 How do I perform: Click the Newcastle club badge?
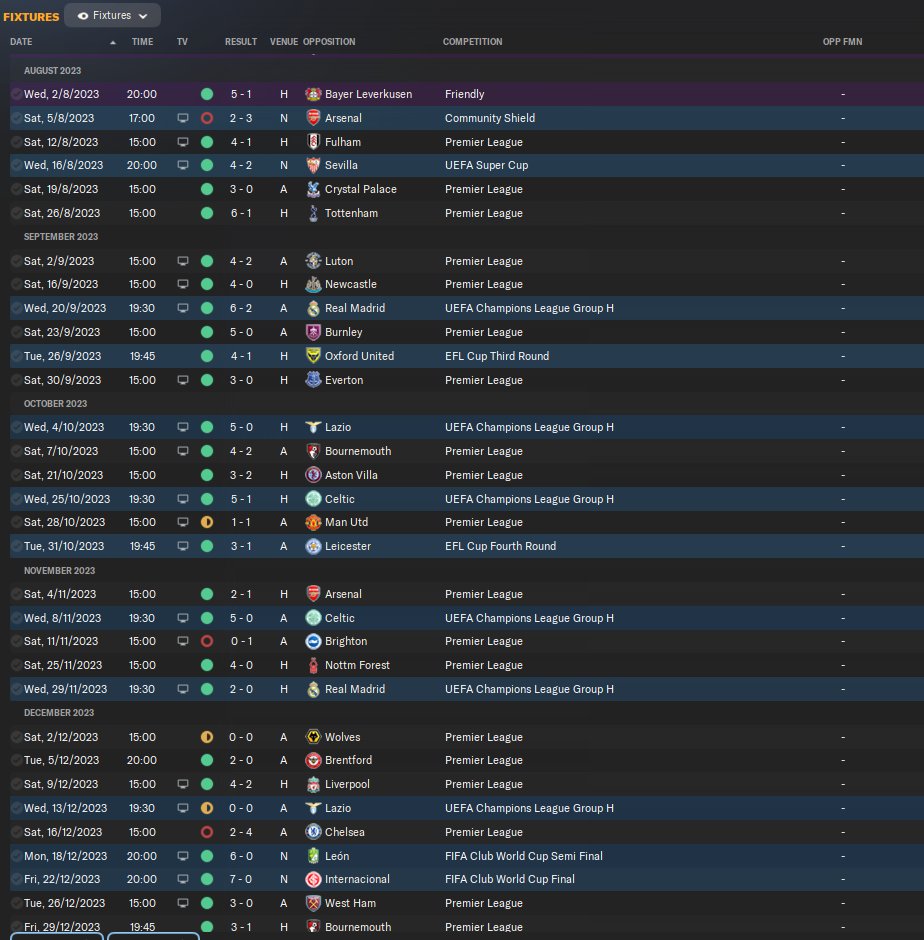pyautogui.click(x=313, y=284)
